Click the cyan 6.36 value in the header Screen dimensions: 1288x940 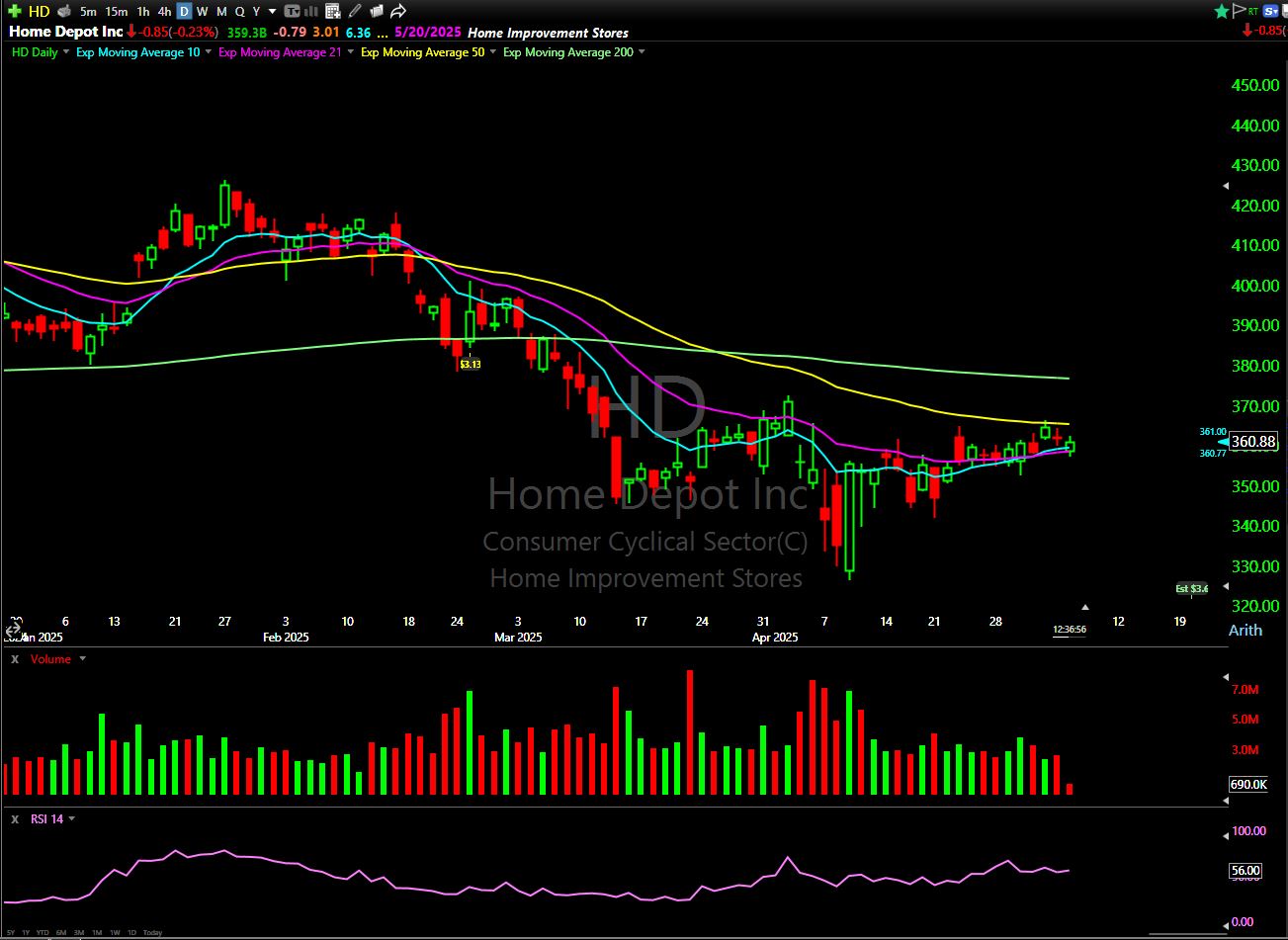pos(359,32)
